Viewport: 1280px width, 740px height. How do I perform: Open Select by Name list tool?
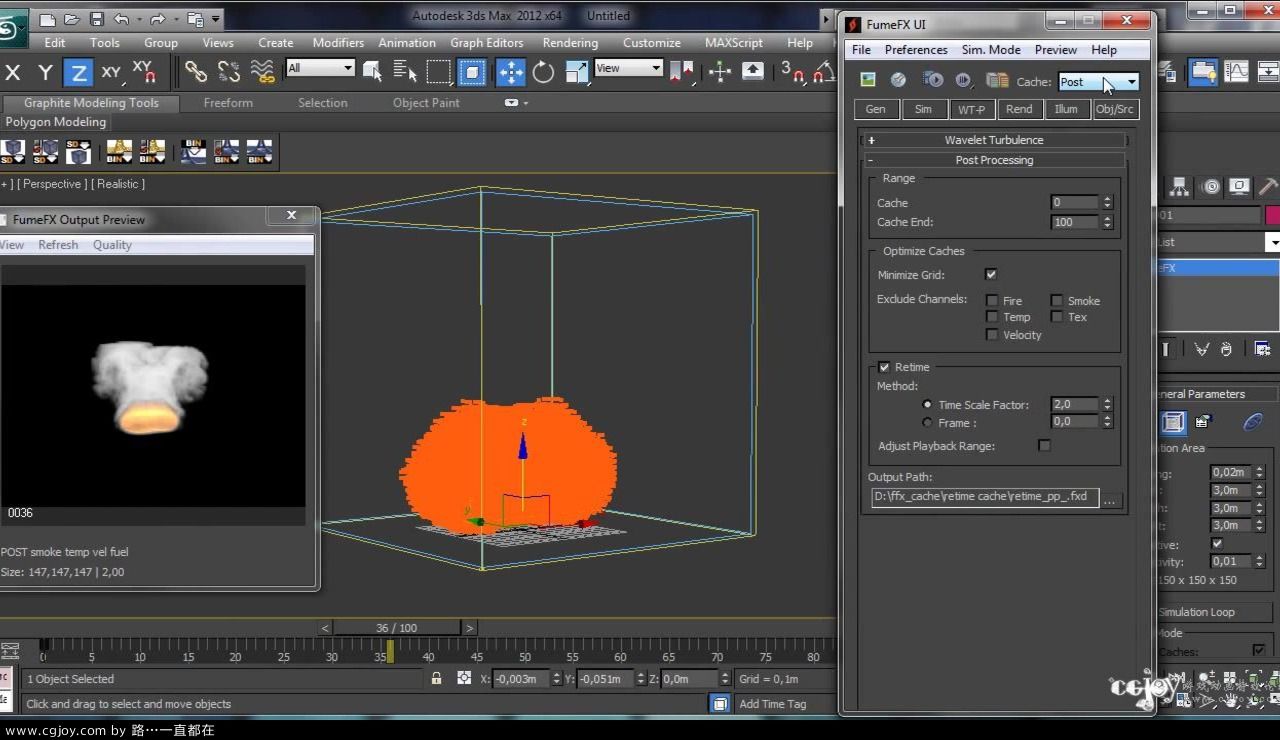pos(405,71)
